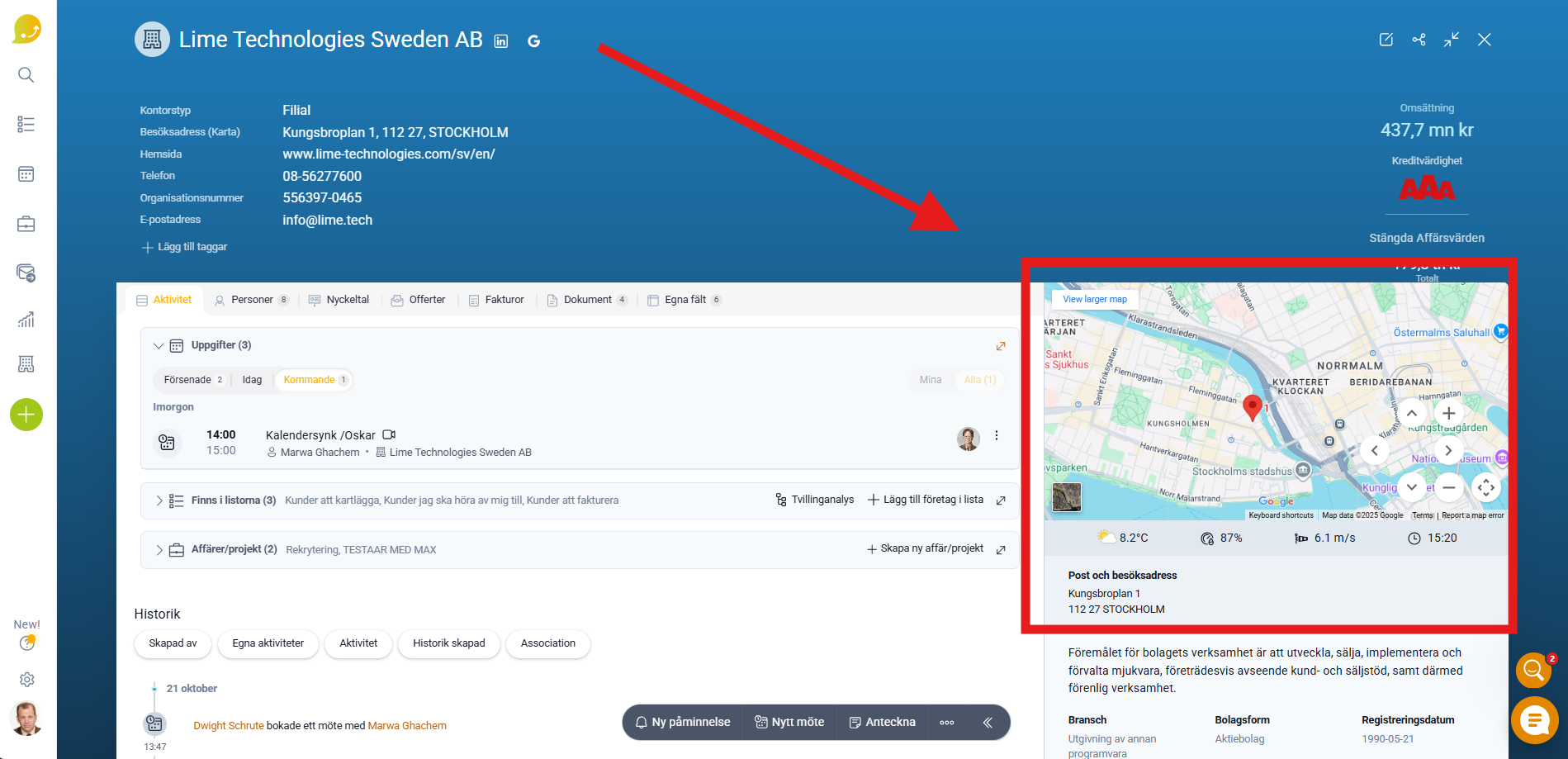Switch to the Dokument tab
1568x759 pixels.
pyautogui.click(x=587, y=300)
